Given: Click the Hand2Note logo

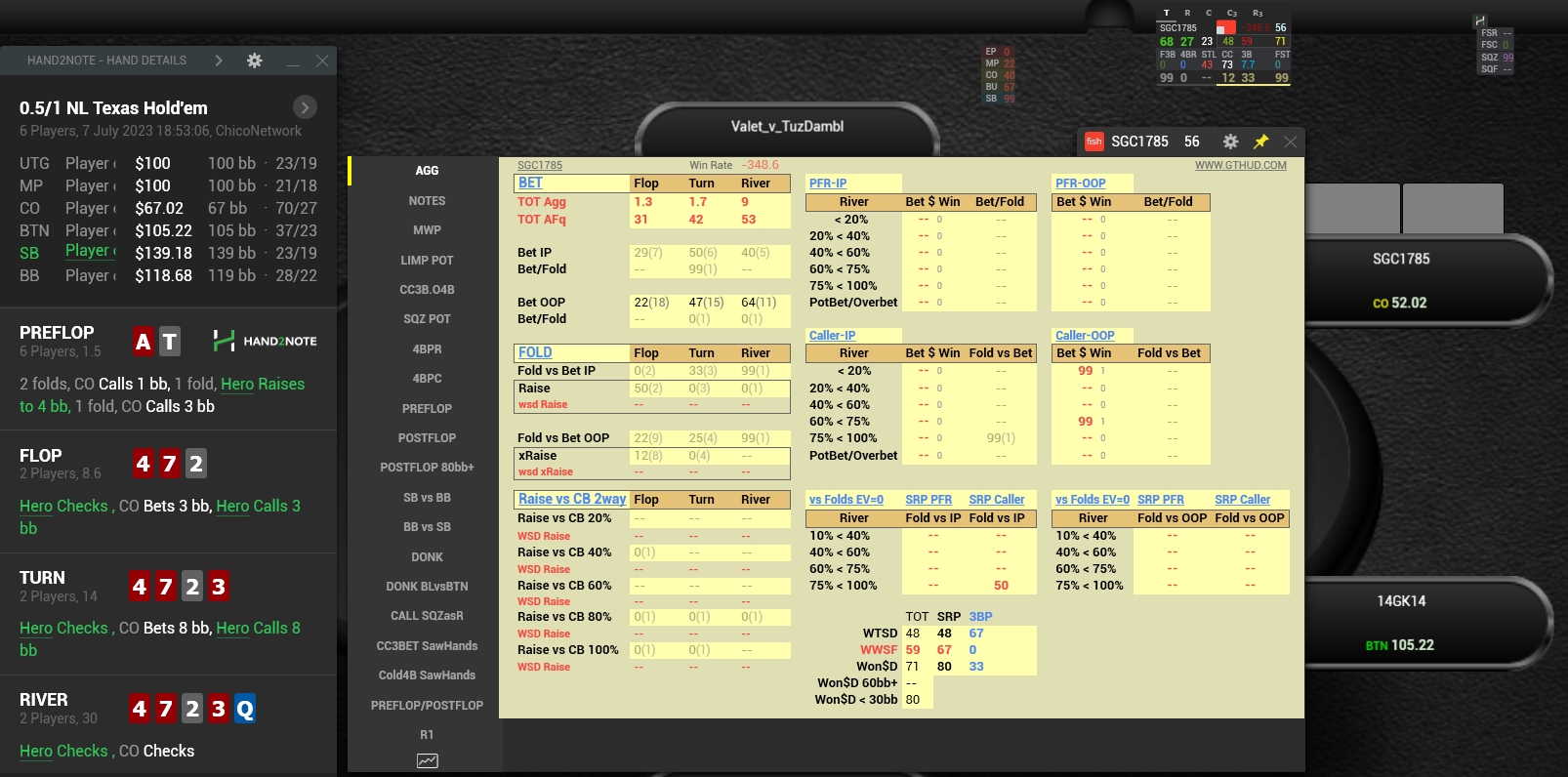Looking at the screenshot, I should pos(265,341).
